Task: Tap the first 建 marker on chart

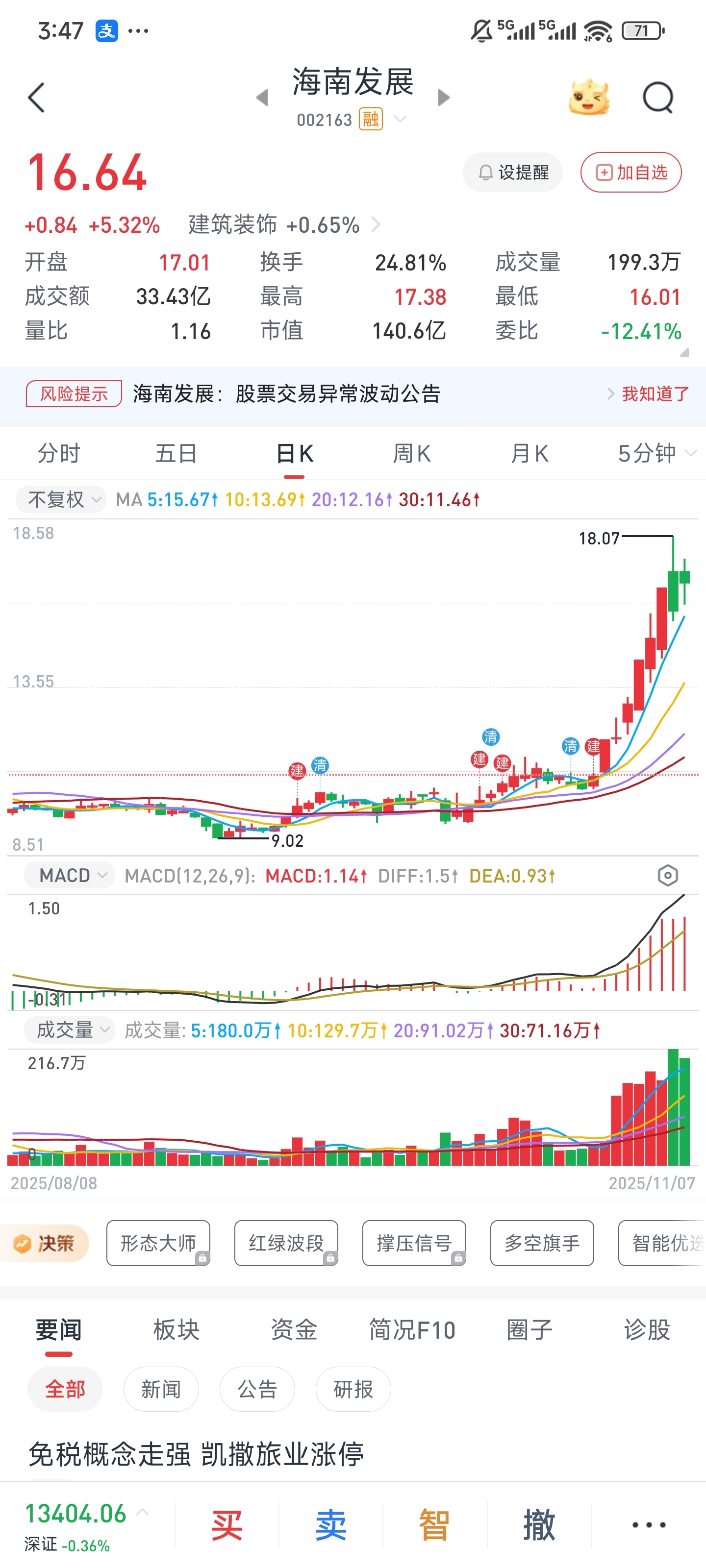Action: 297,771
